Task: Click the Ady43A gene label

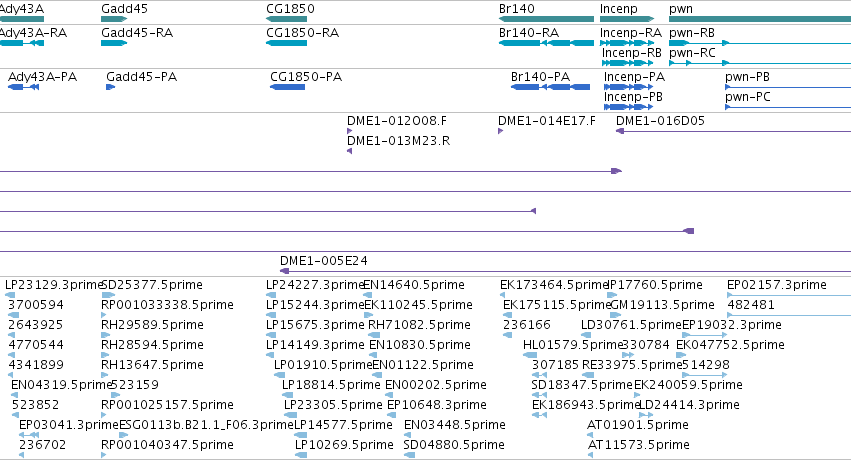Action: tap(22, 9)
